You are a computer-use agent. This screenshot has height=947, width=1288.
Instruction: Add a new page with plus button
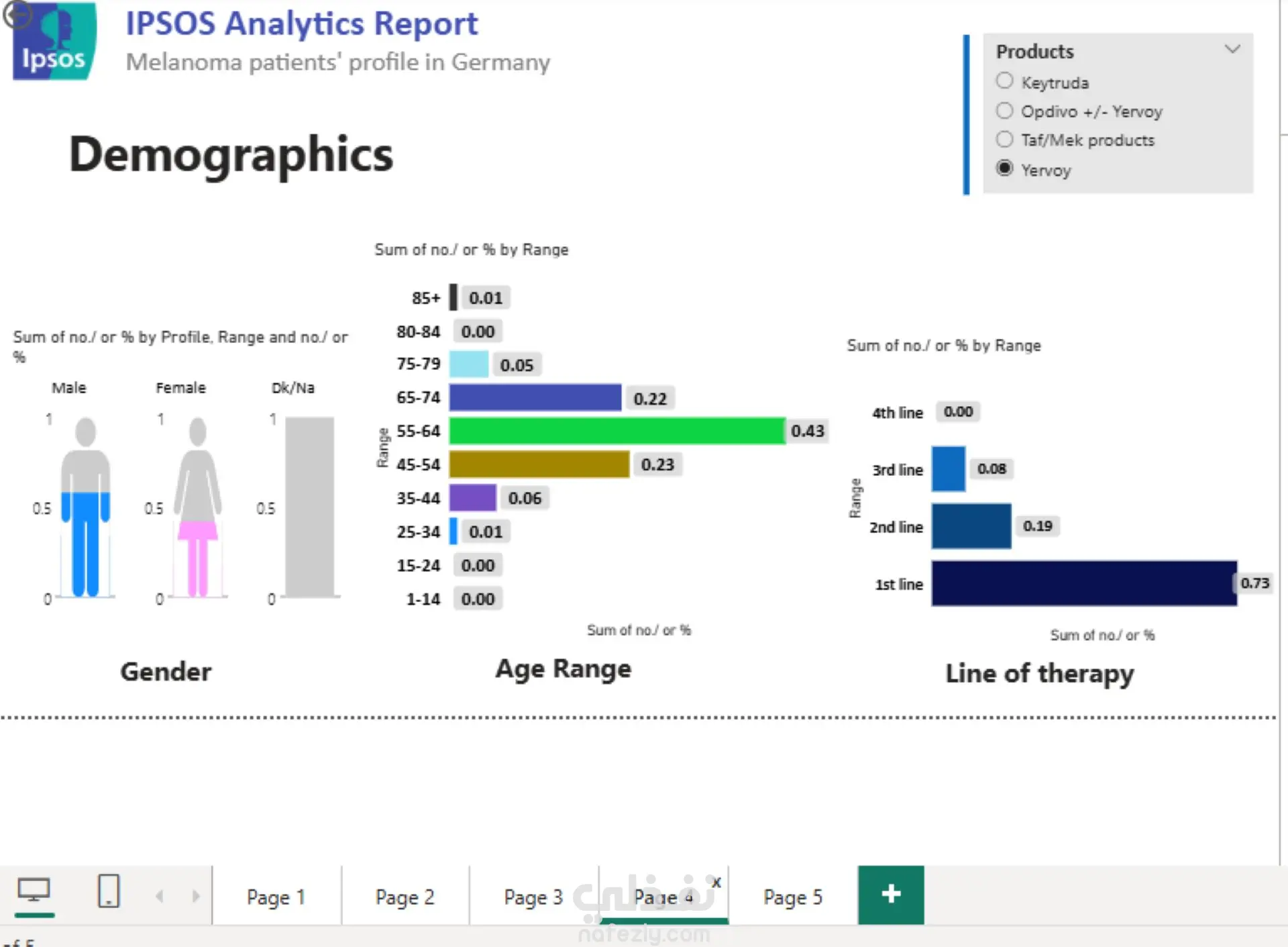click(x=891, y=895)
